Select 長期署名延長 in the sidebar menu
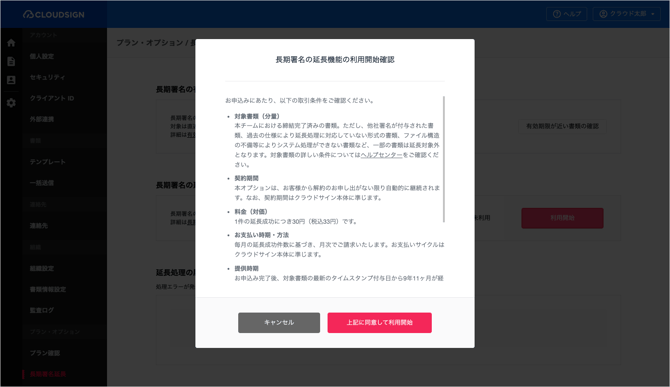The image size is (670, 387). [48, 374]
